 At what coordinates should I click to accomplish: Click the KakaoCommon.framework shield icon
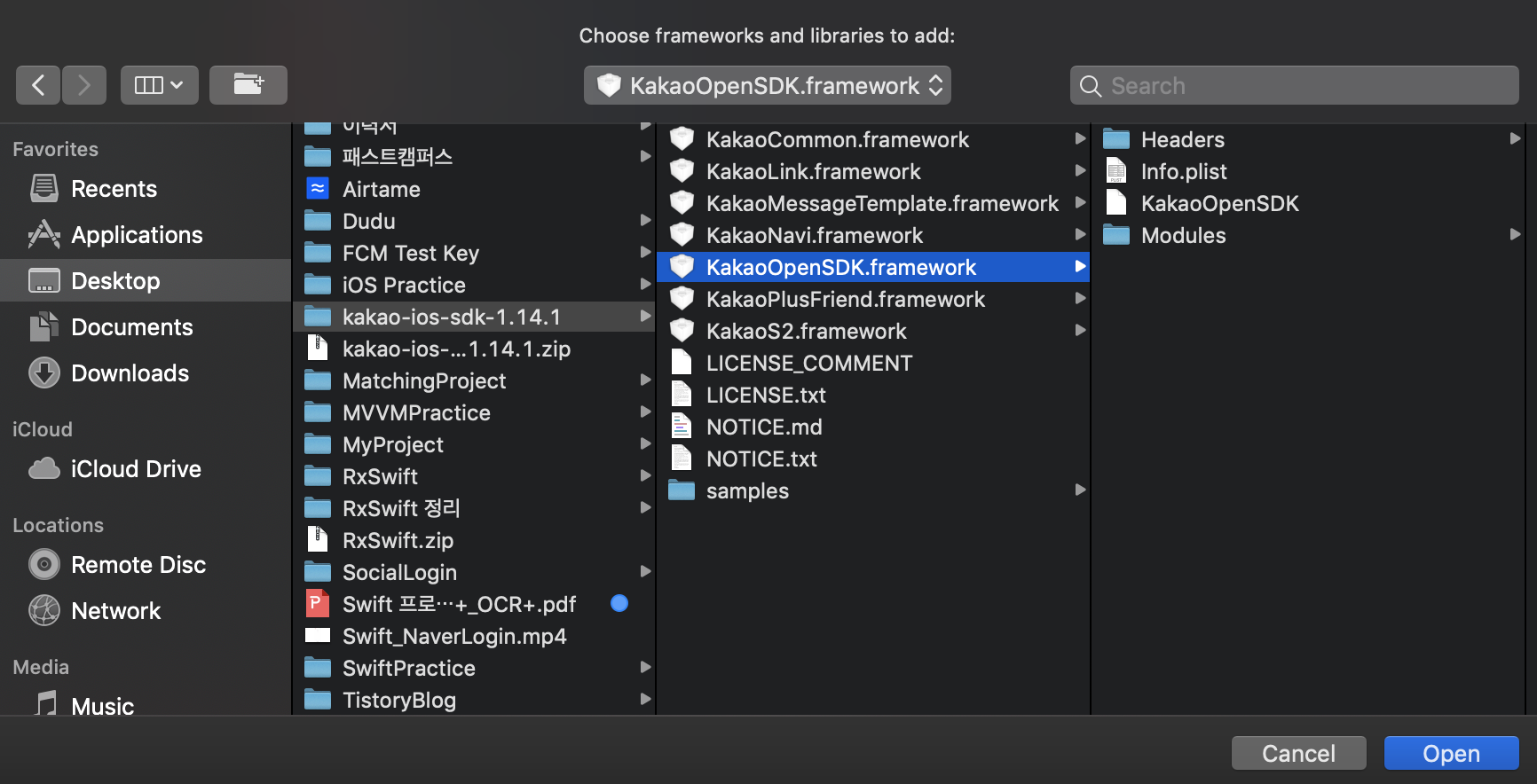click(x=682, y=138)
